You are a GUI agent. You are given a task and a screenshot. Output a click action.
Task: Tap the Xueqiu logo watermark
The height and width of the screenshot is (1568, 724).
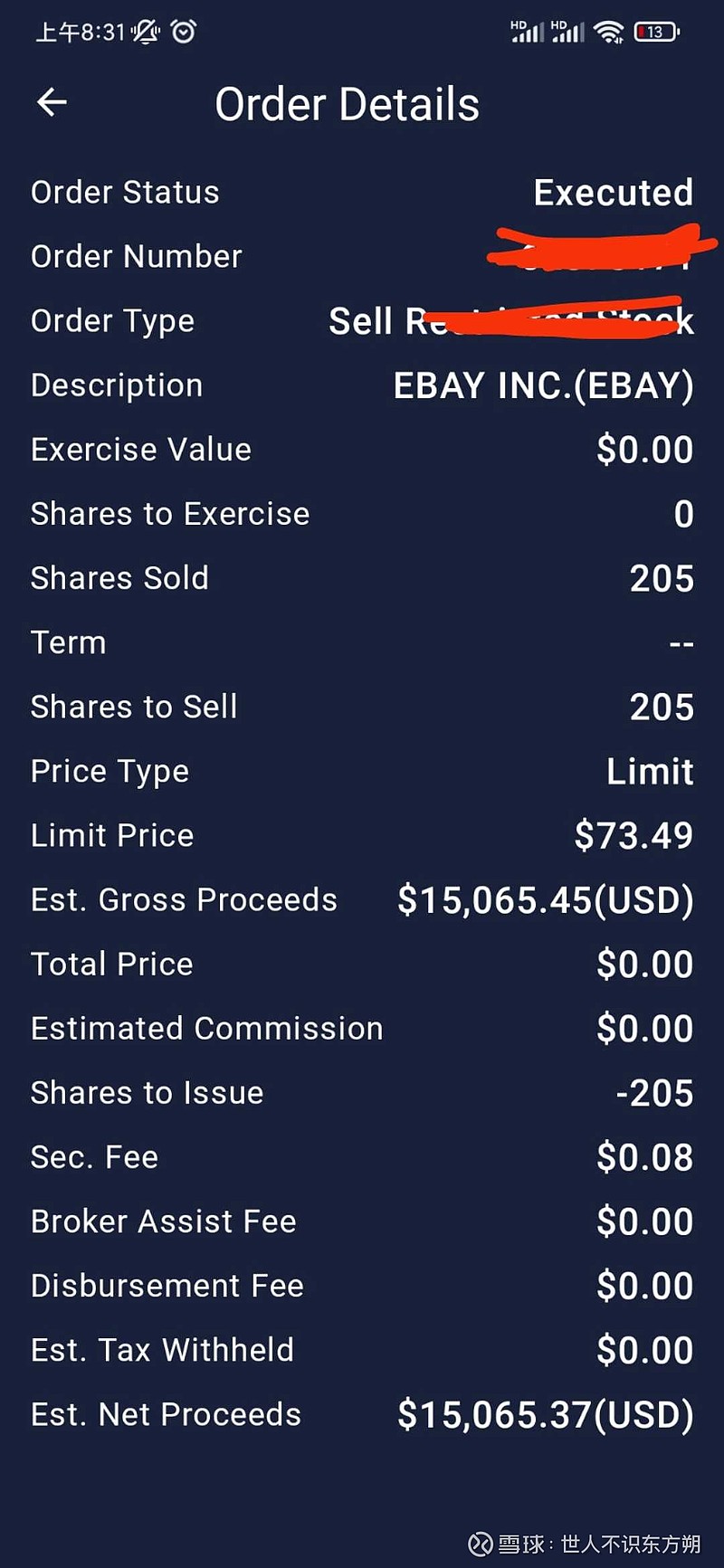point(481,1544)
